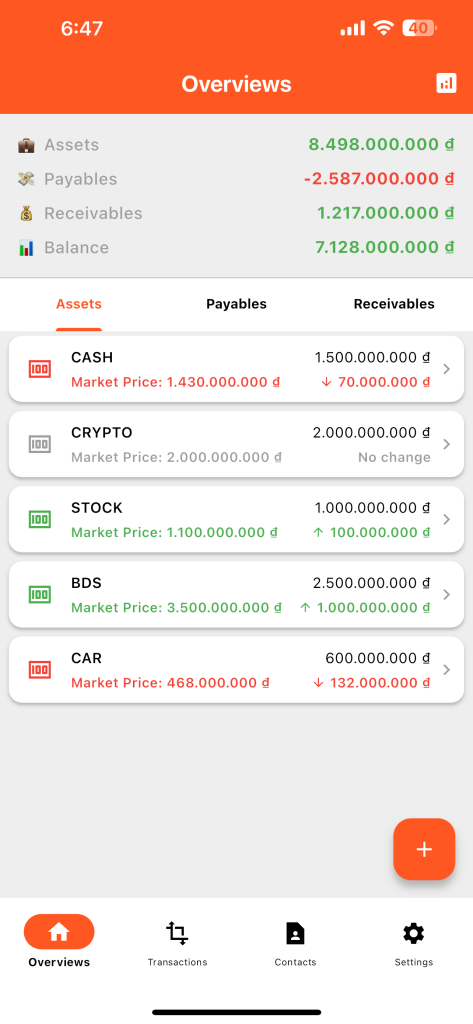Expand CASH asset details chevron
Viewport: 473px width, 1024px height.
coord(447,369)
